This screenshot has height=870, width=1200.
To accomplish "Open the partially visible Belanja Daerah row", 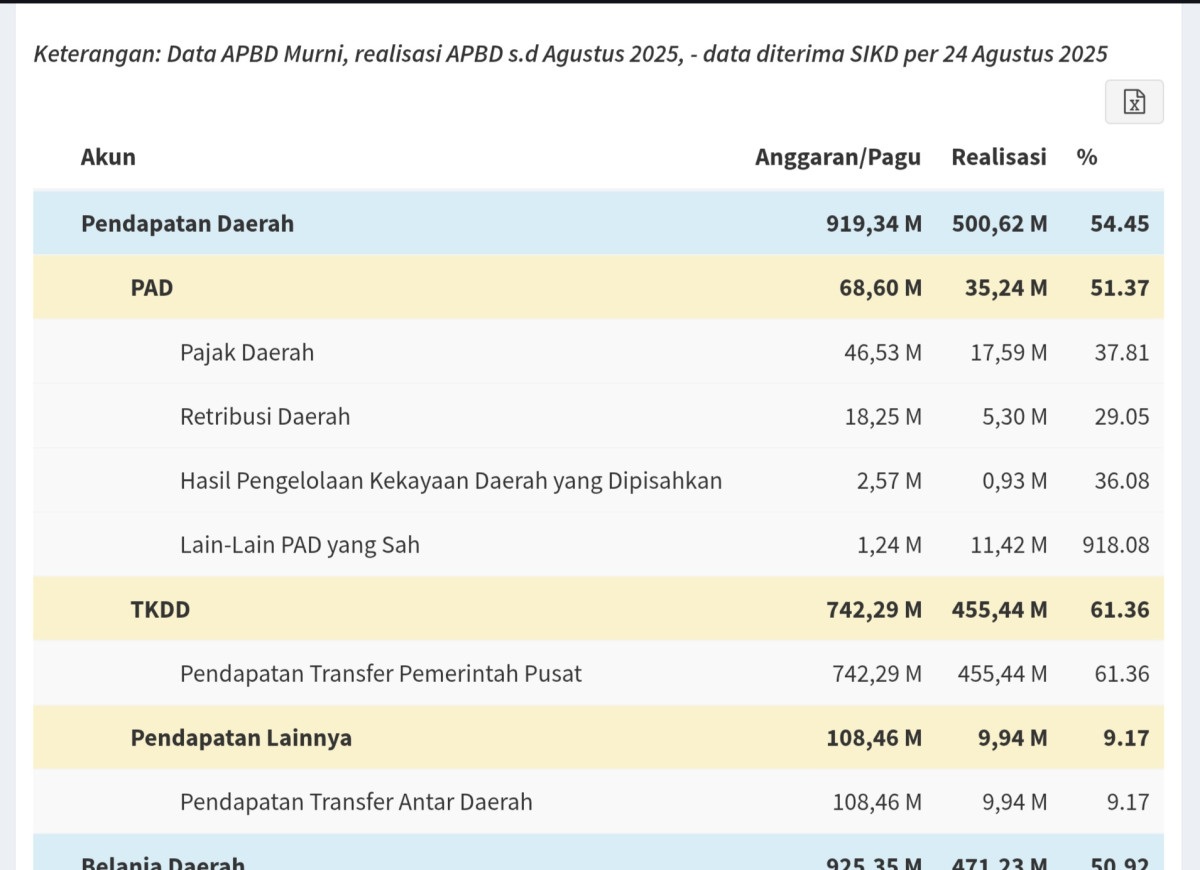I will [x=163, y=860].
